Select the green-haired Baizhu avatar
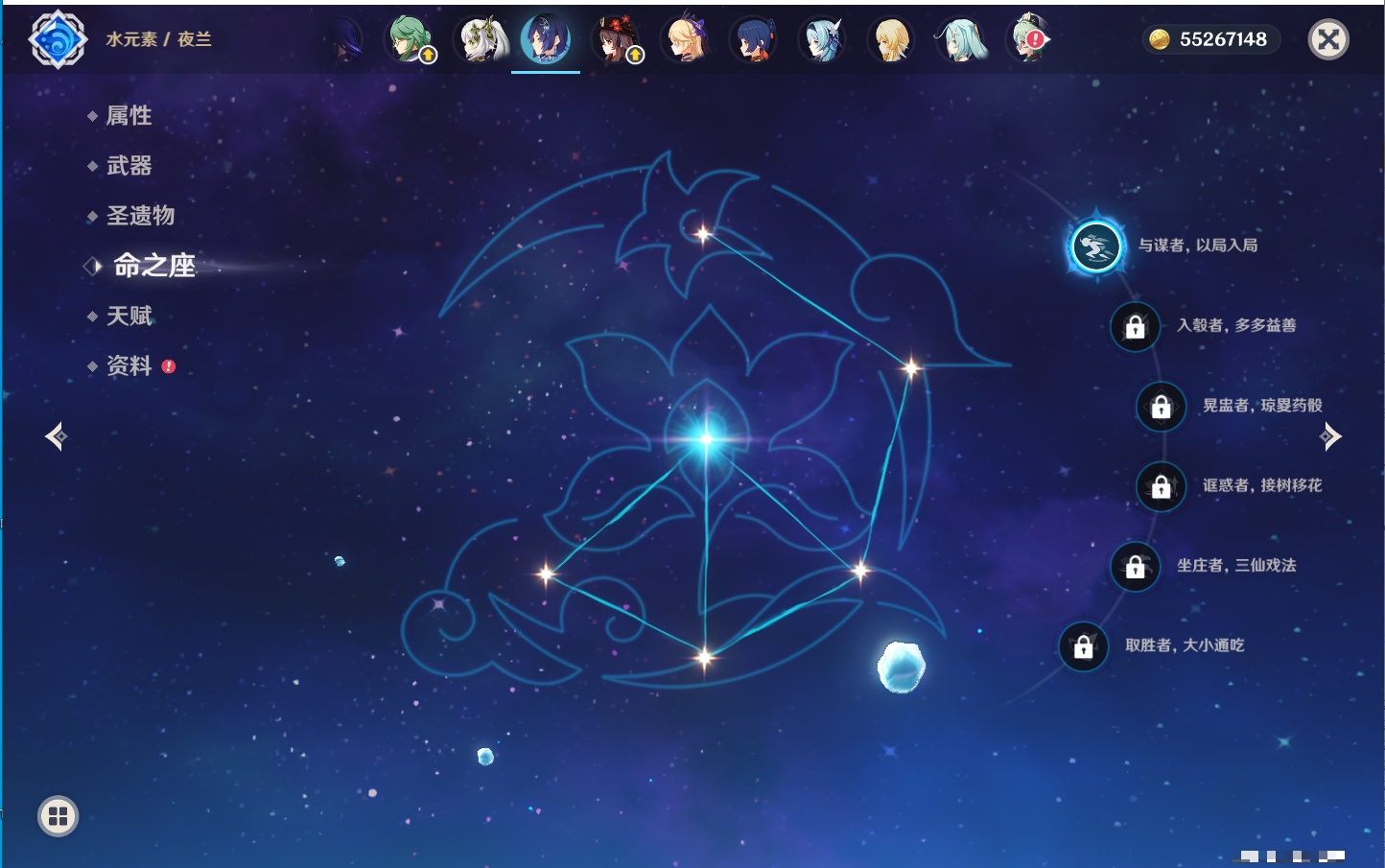Viewport: 1385px width, 868px height. coord(410,40)
